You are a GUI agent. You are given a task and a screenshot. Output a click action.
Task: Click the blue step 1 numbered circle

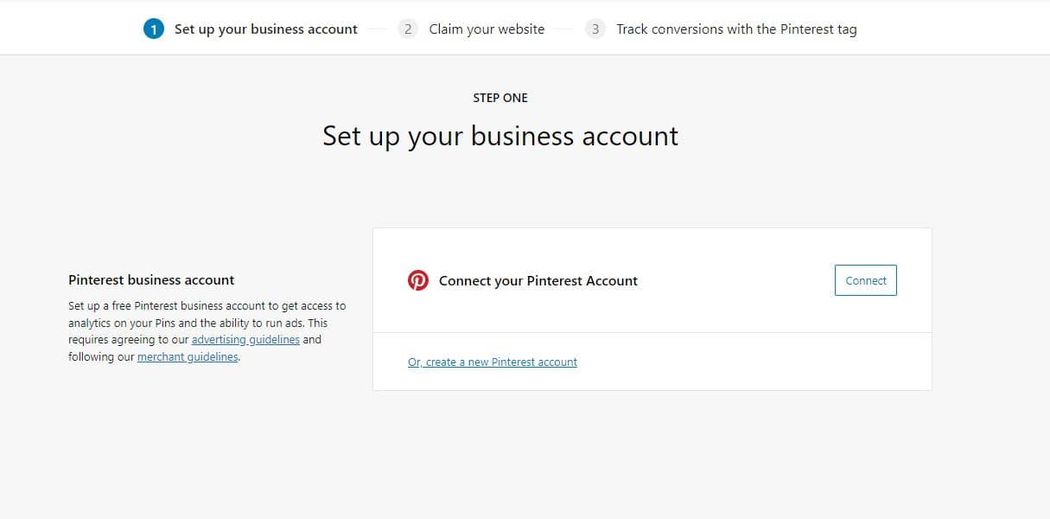[153, 29]
